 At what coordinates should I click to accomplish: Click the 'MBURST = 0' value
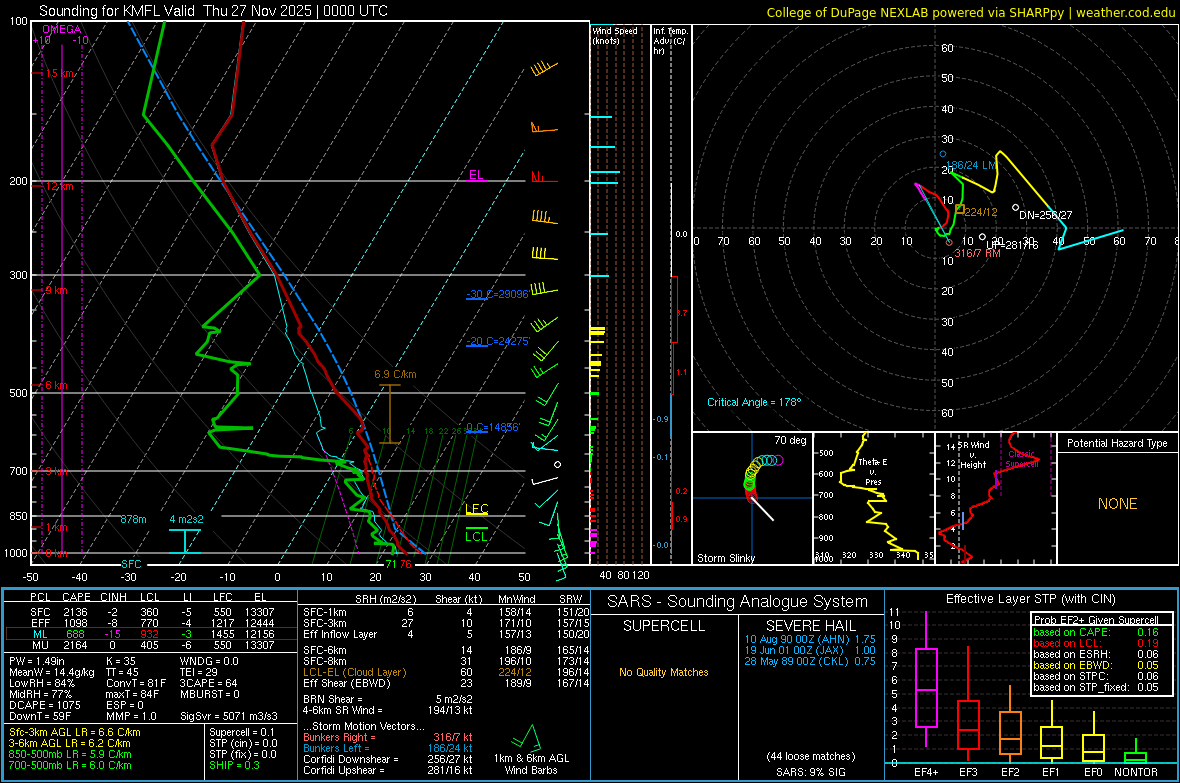pos(210,694)
